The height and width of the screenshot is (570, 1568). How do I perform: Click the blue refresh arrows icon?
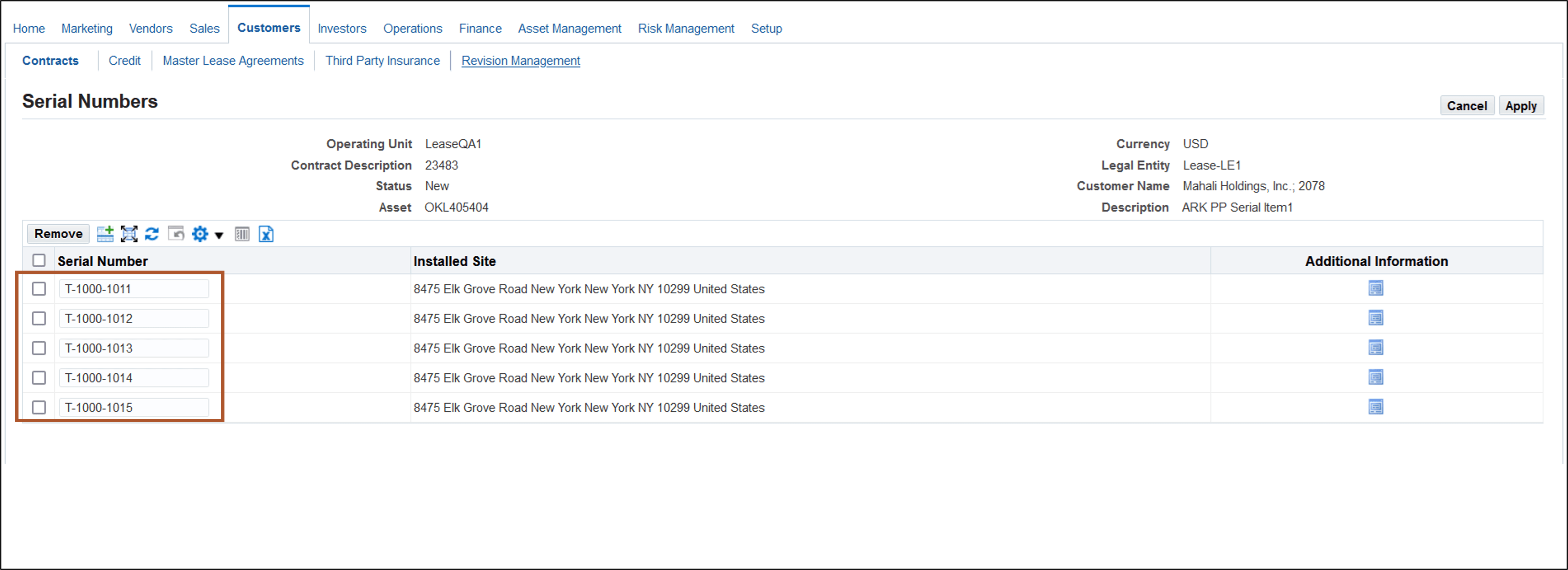pos(152,234)
